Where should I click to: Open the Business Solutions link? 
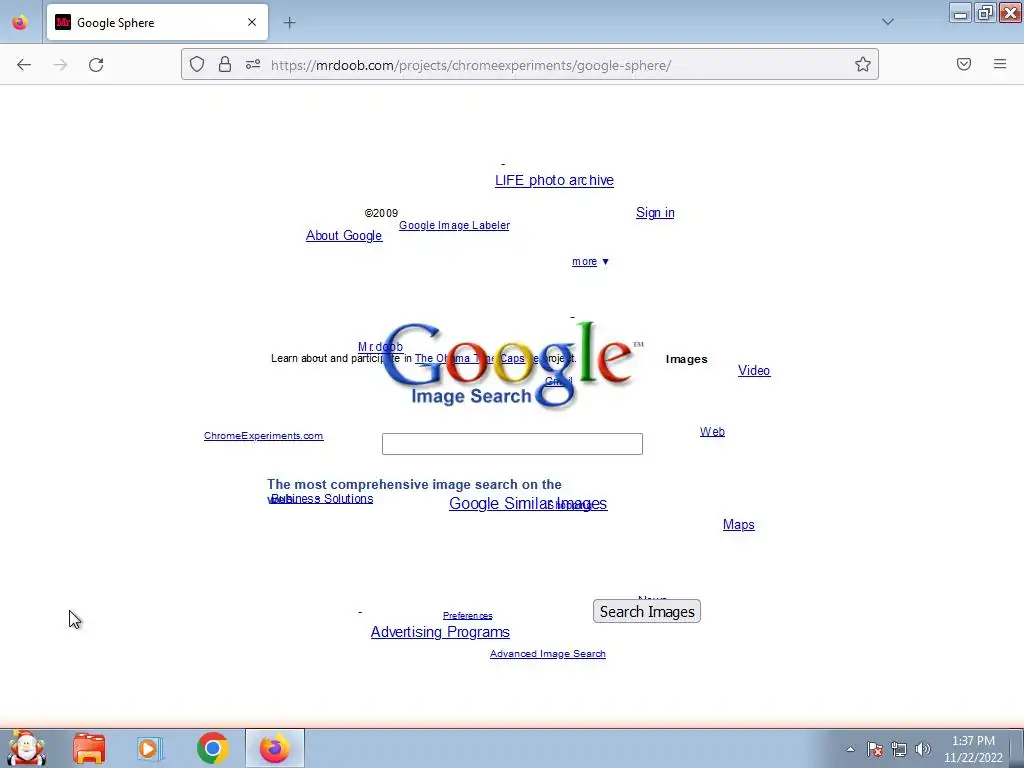point(322,498)
